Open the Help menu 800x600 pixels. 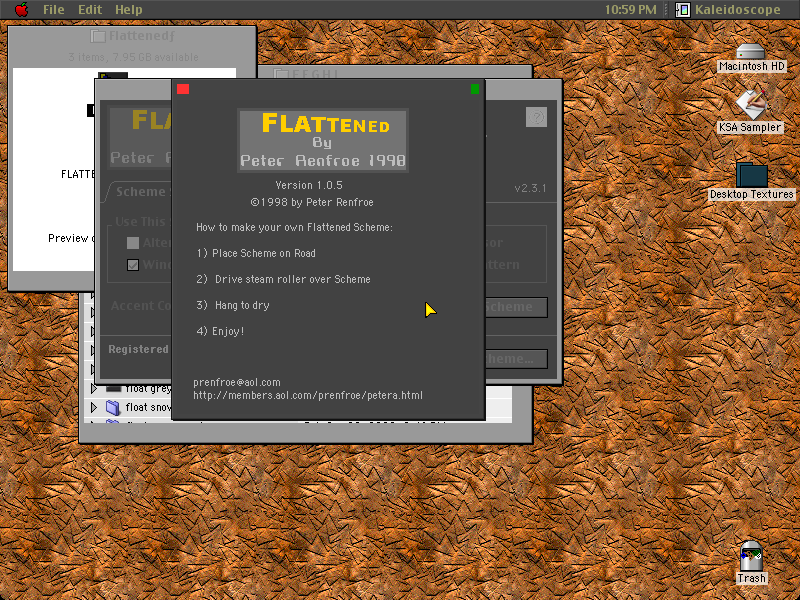pyautogui.click(x=128, y=9)
